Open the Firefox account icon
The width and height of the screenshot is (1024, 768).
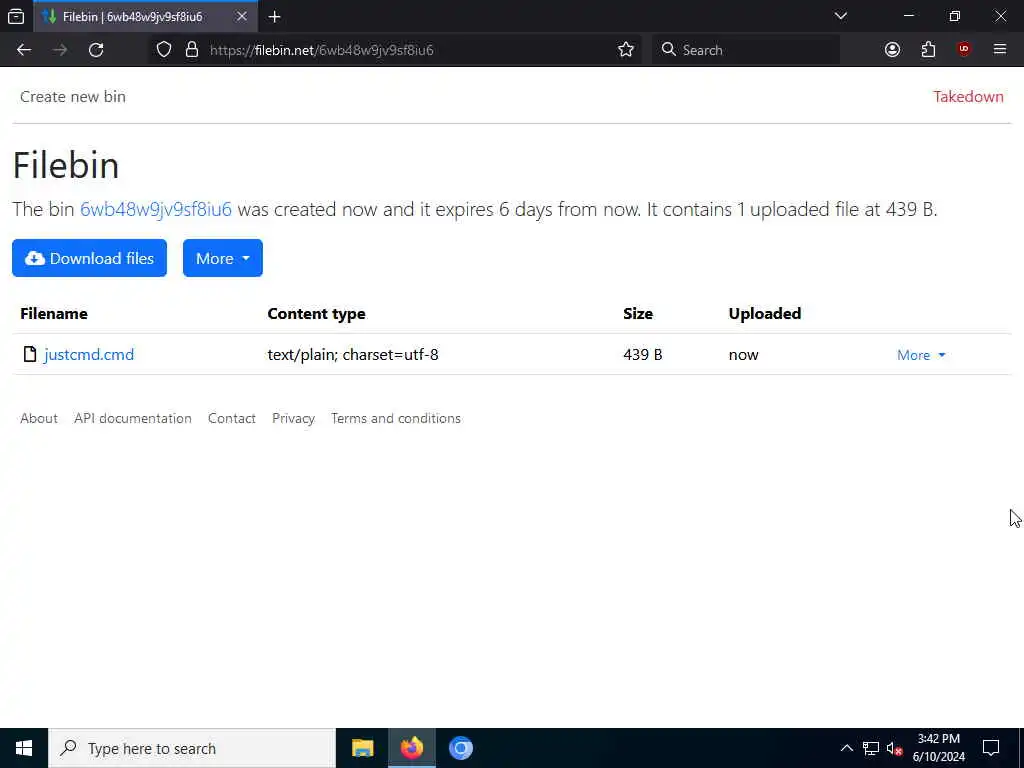892,50
